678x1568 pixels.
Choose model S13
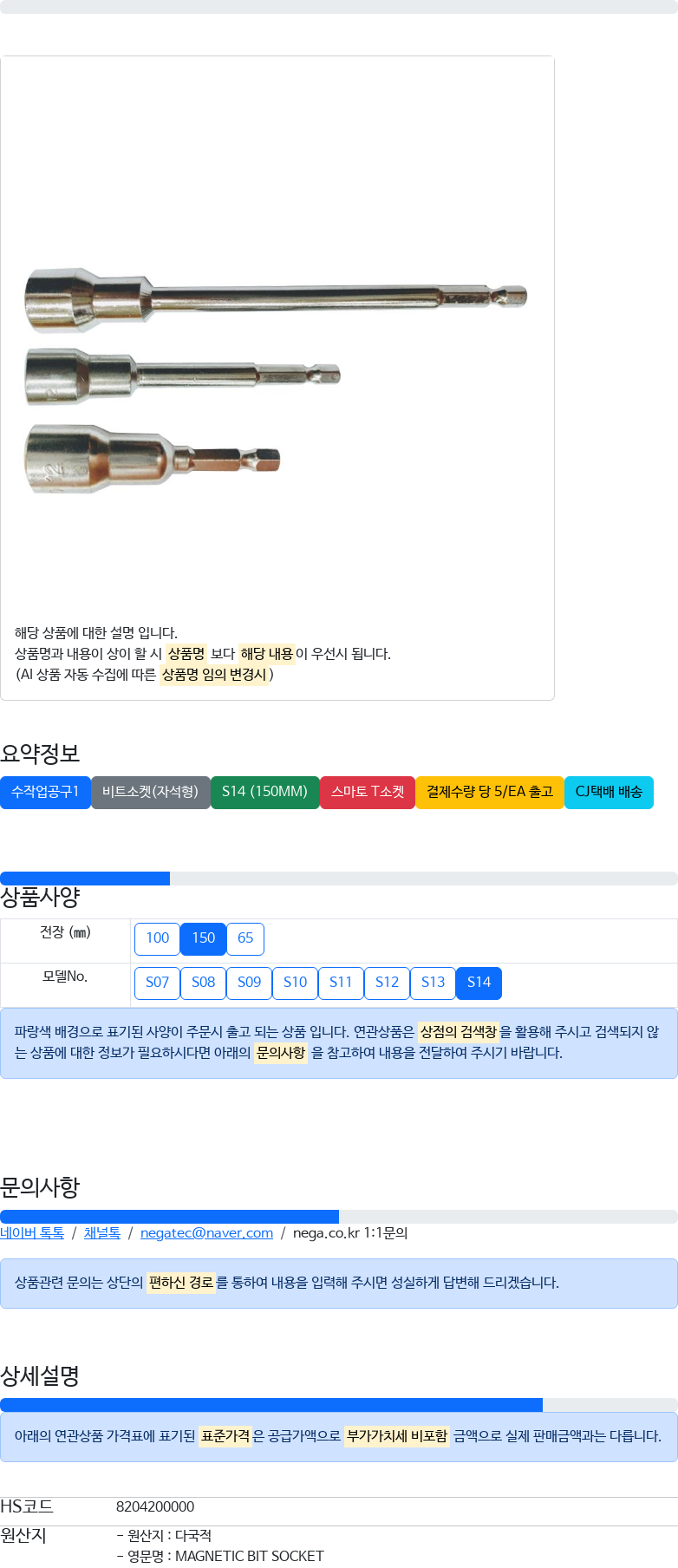433,983
